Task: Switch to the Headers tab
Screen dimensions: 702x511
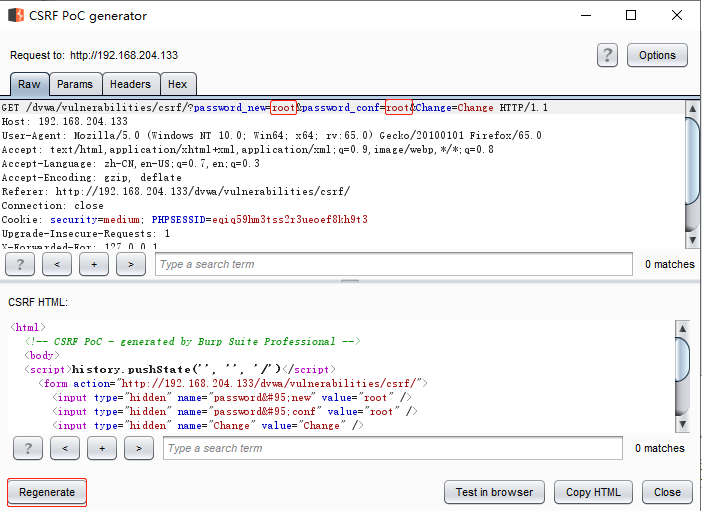Action: pos(130,84)
